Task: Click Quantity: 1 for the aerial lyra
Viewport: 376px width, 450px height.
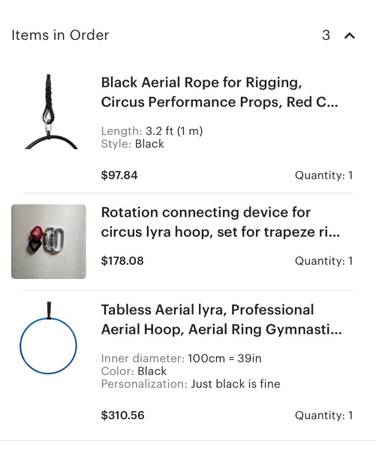Action: (324, 415)
